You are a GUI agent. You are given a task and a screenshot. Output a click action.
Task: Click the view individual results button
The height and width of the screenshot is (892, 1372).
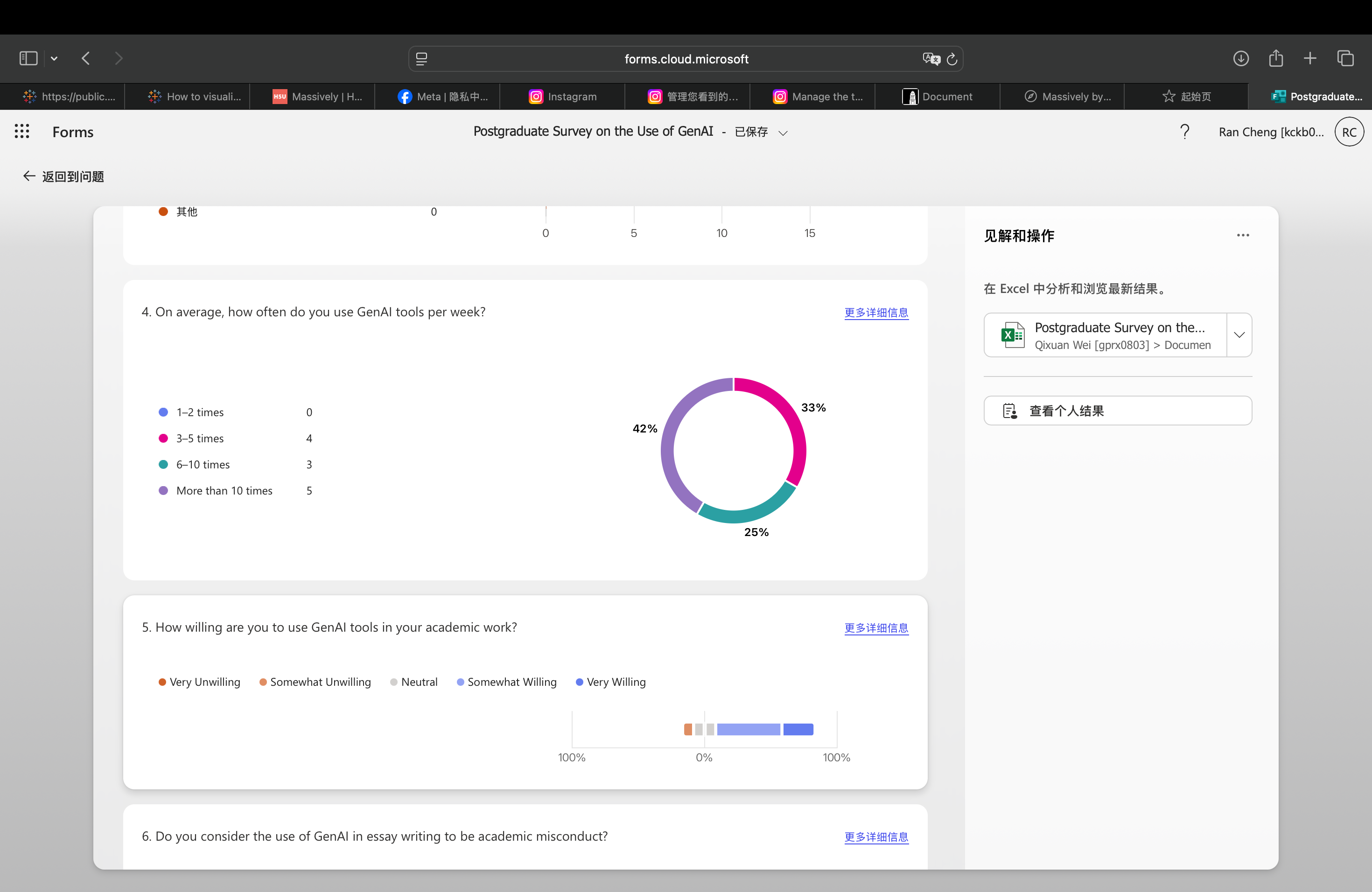[x=1117, y=411]
